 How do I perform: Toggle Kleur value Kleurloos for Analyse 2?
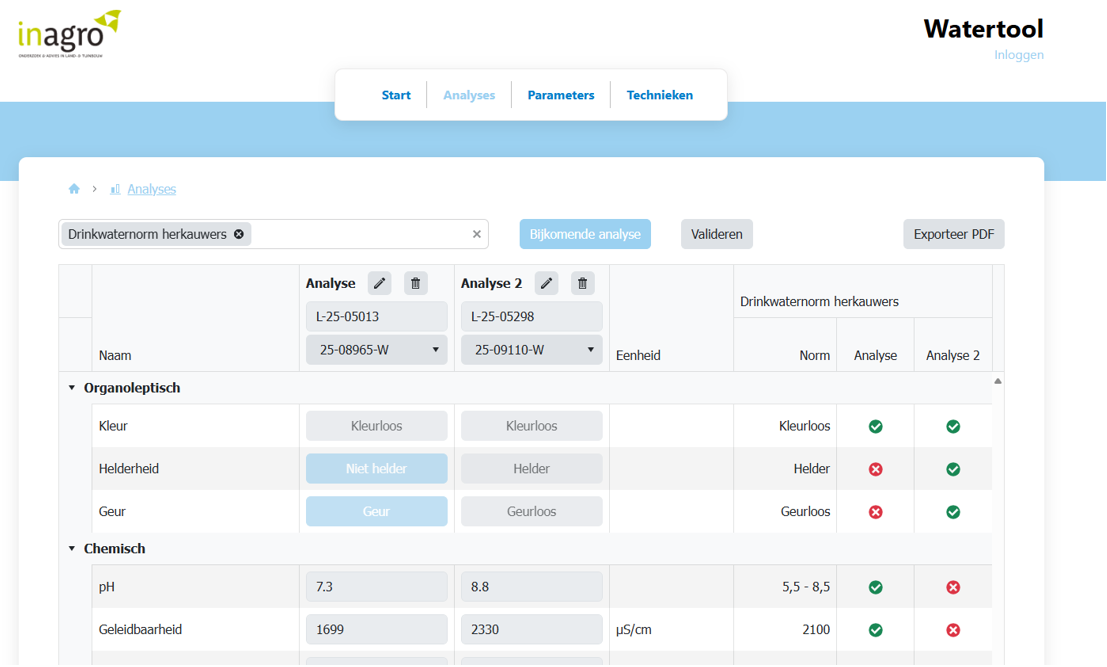532,426
